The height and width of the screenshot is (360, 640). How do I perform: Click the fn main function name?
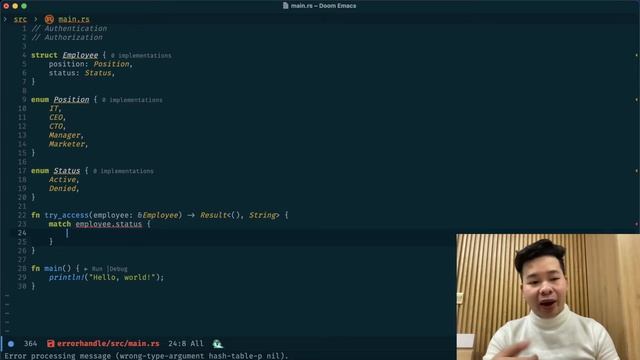tap(53, 269)
